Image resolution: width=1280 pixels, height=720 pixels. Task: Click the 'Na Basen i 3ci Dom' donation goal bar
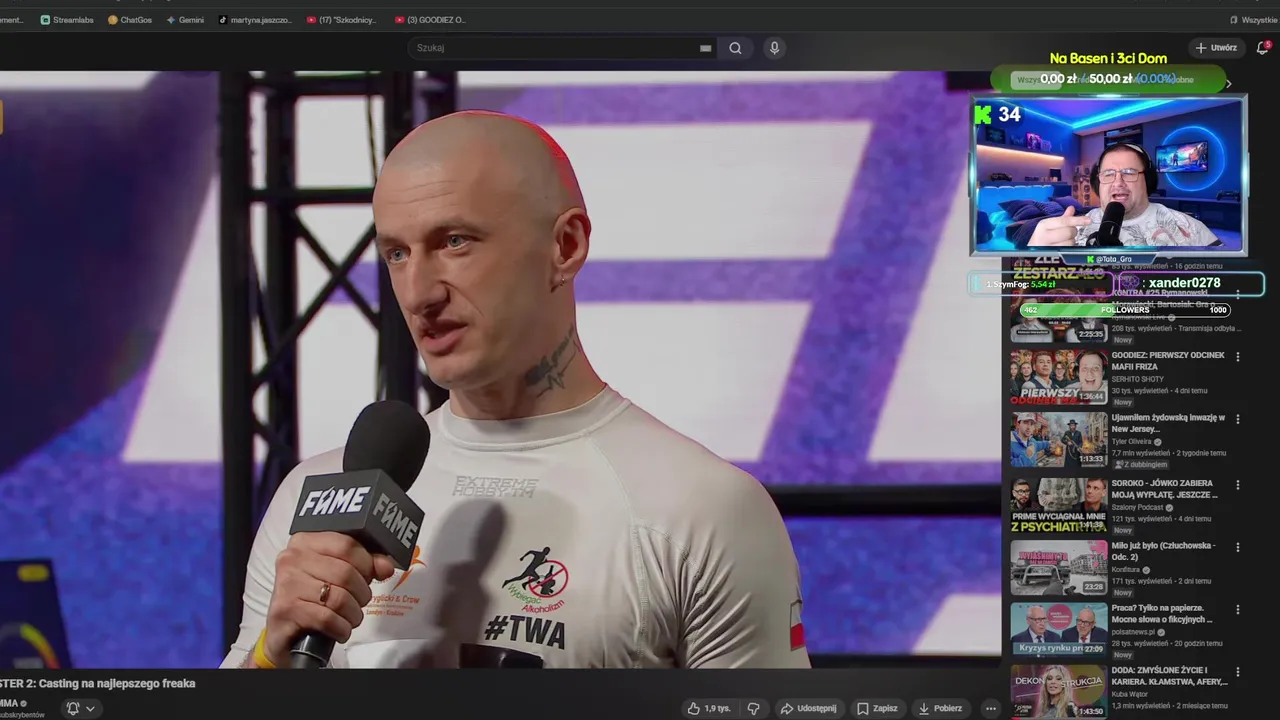click(1108, 79)
